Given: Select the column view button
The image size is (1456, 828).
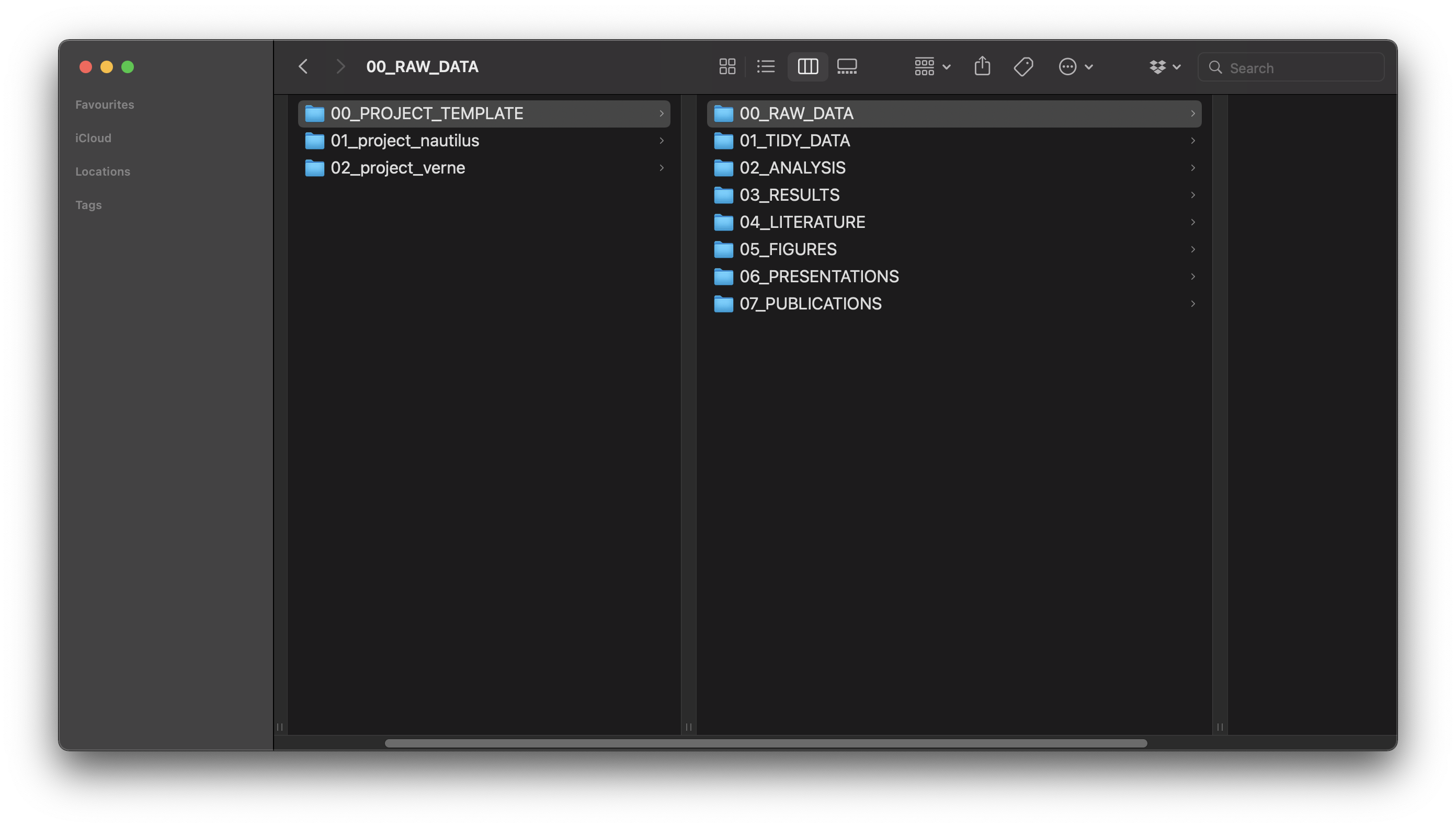Looking at the screenshot, I should coord(807,67).
